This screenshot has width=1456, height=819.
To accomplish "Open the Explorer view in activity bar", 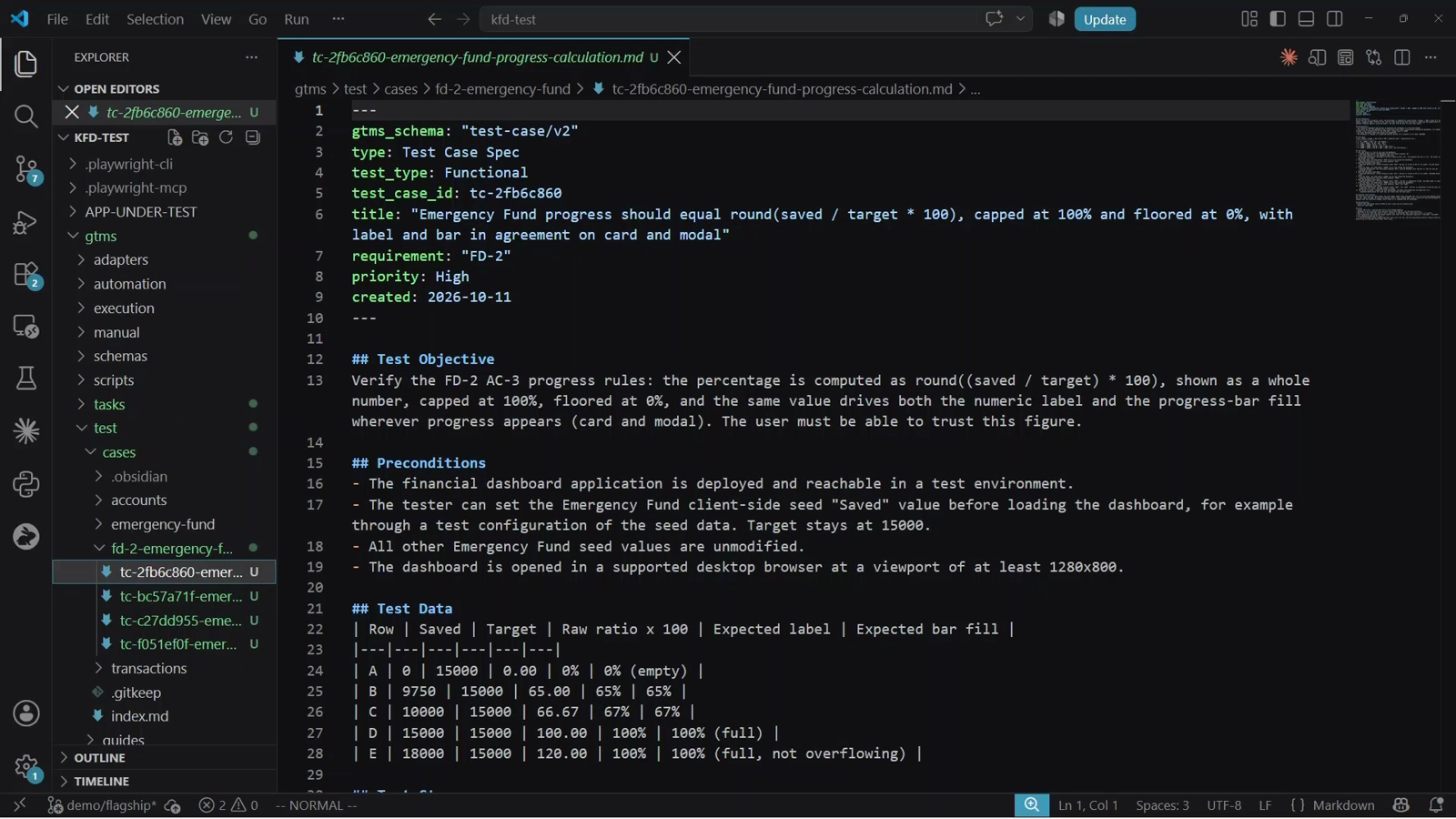I will pyautogui.click(x=25, y=64).
